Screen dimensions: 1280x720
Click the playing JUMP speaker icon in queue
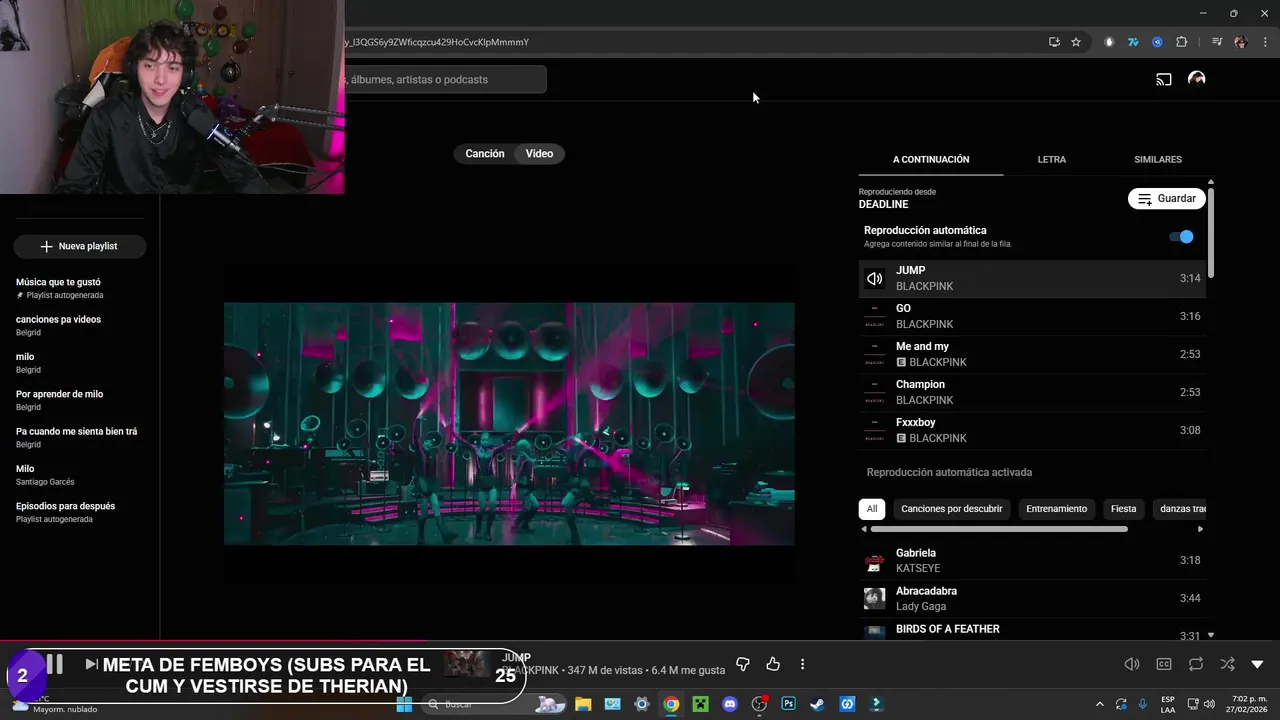click(875, 279)
